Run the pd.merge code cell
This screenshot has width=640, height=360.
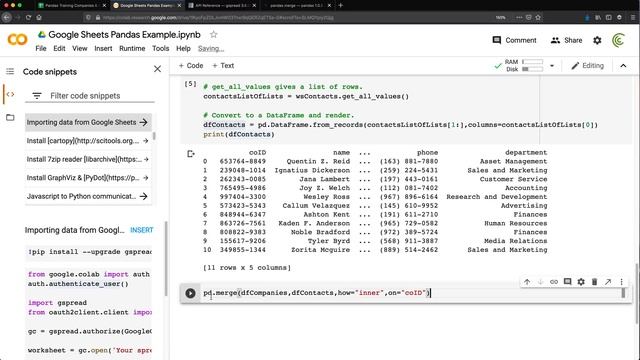pyautogui.click(x=190, y=293)
